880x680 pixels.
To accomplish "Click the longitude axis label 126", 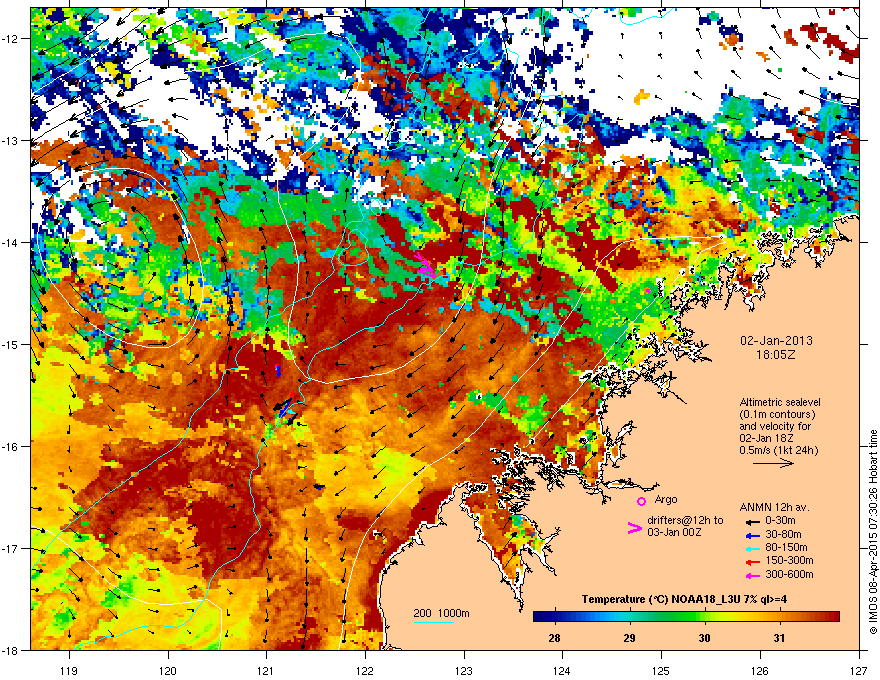I will pos(760,670).
